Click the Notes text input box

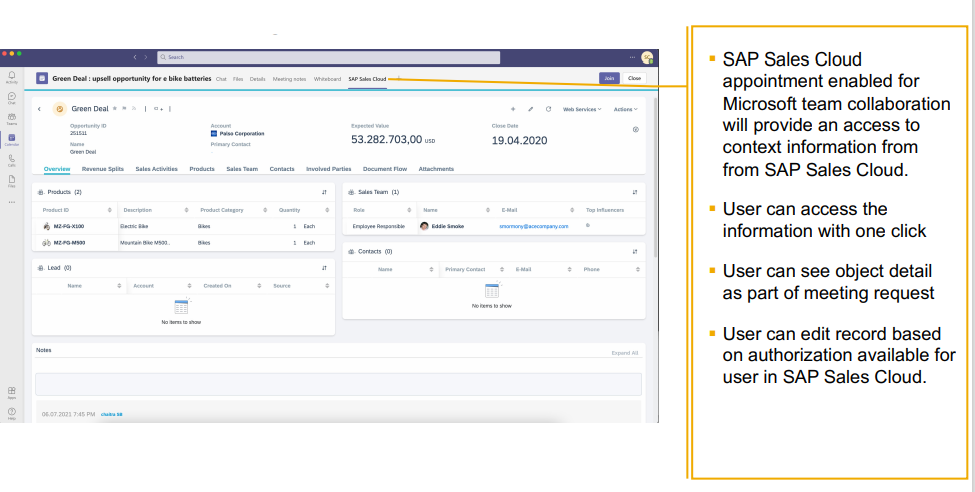coord(338,384)
